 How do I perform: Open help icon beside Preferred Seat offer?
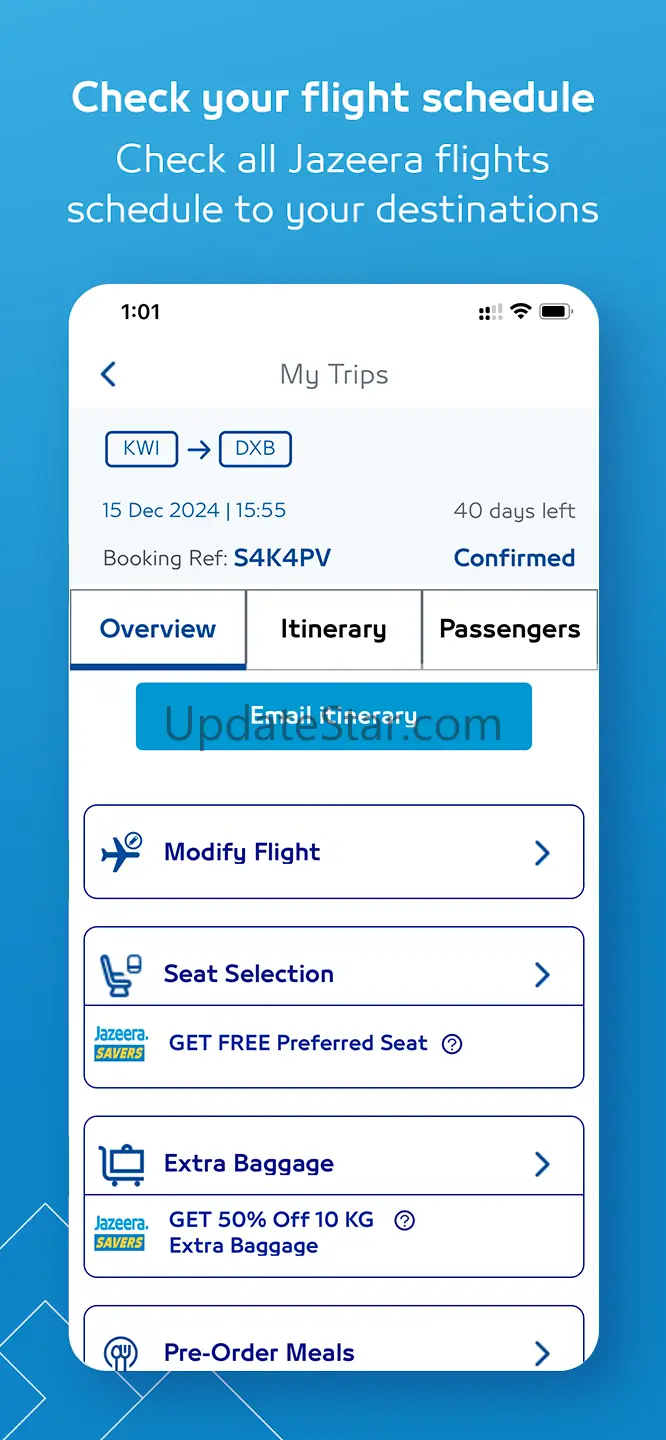click(x=452, y=1044)
